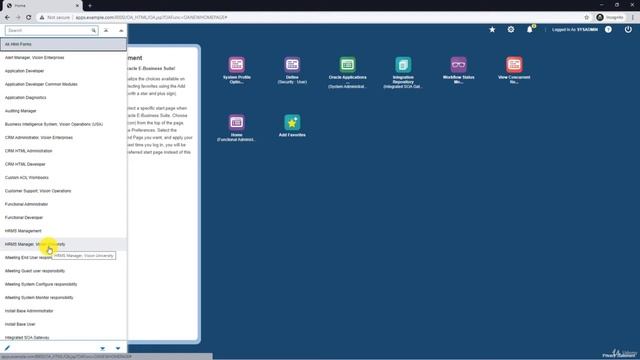Open the Workflow Status Monitor glasses icon
640x360 pixels.
pyautogui.click(x=458, y=65)
